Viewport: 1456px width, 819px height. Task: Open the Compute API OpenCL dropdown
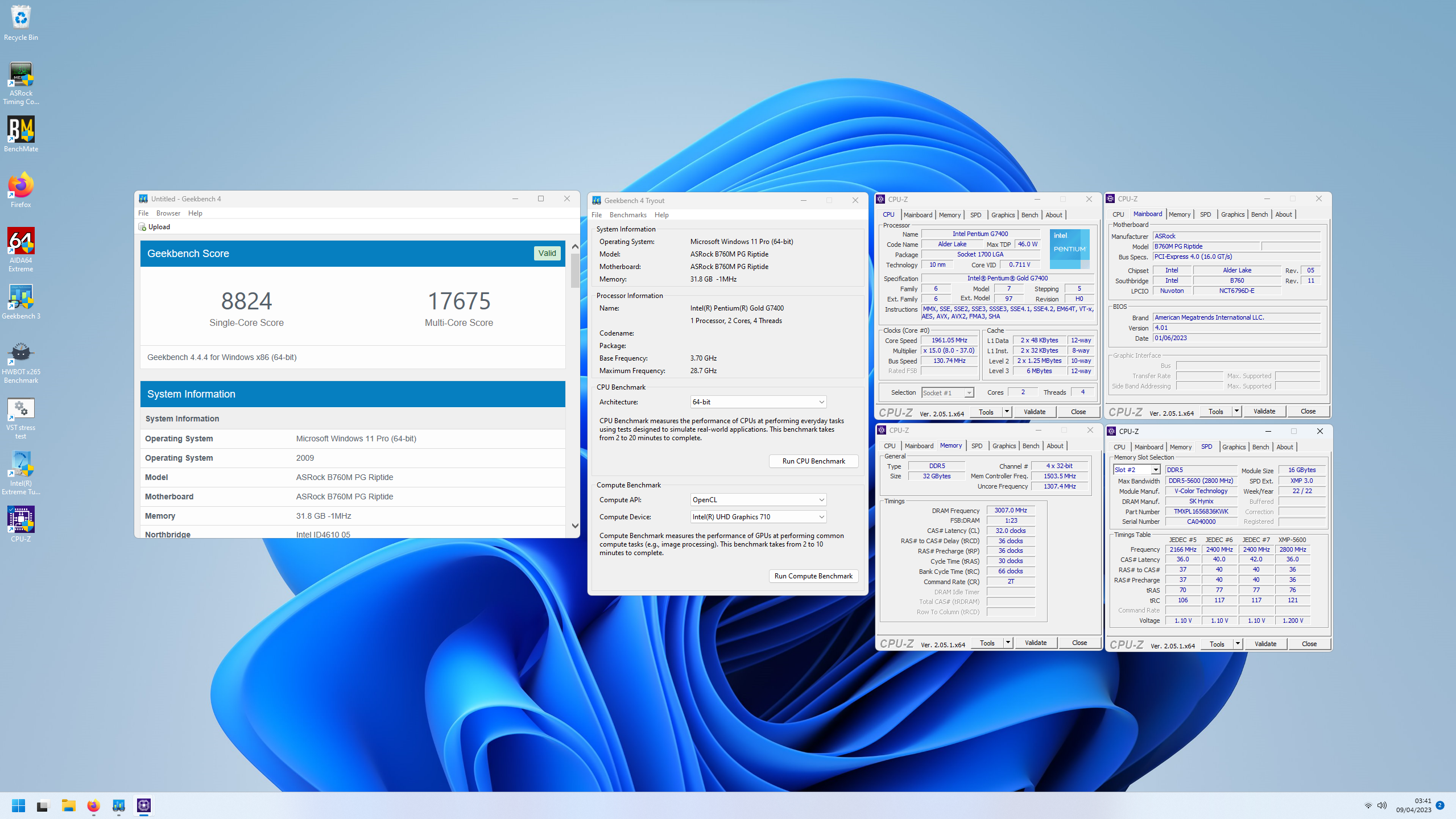click(x=758, y=500)
